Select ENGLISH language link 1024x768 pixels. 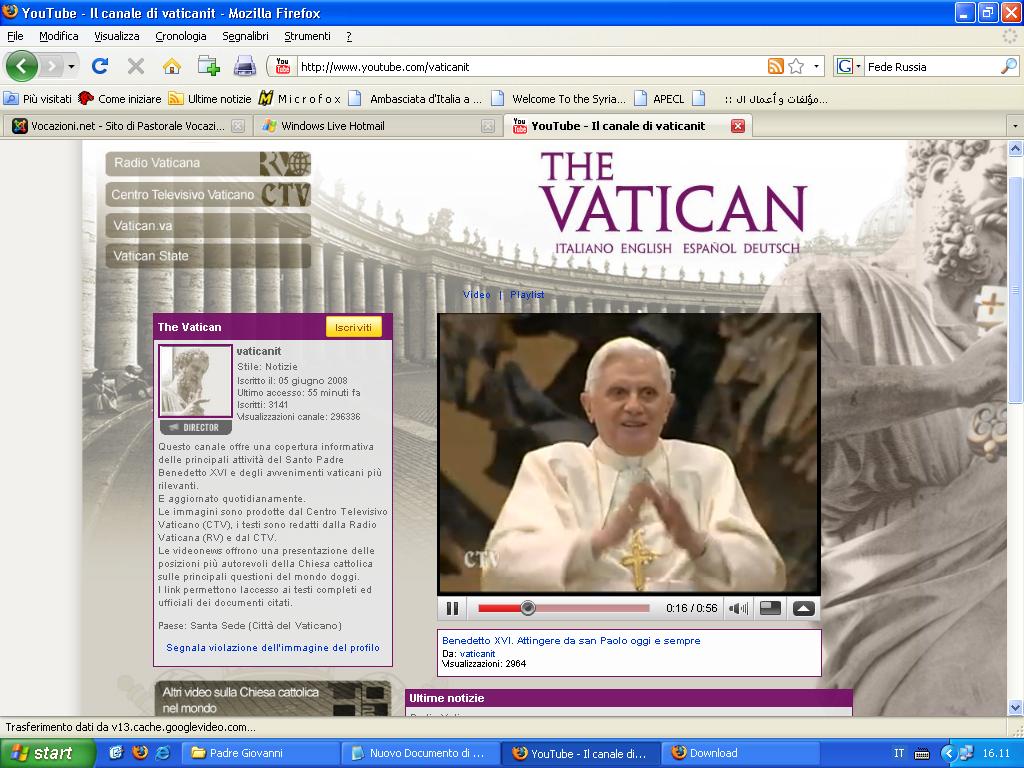646,248
